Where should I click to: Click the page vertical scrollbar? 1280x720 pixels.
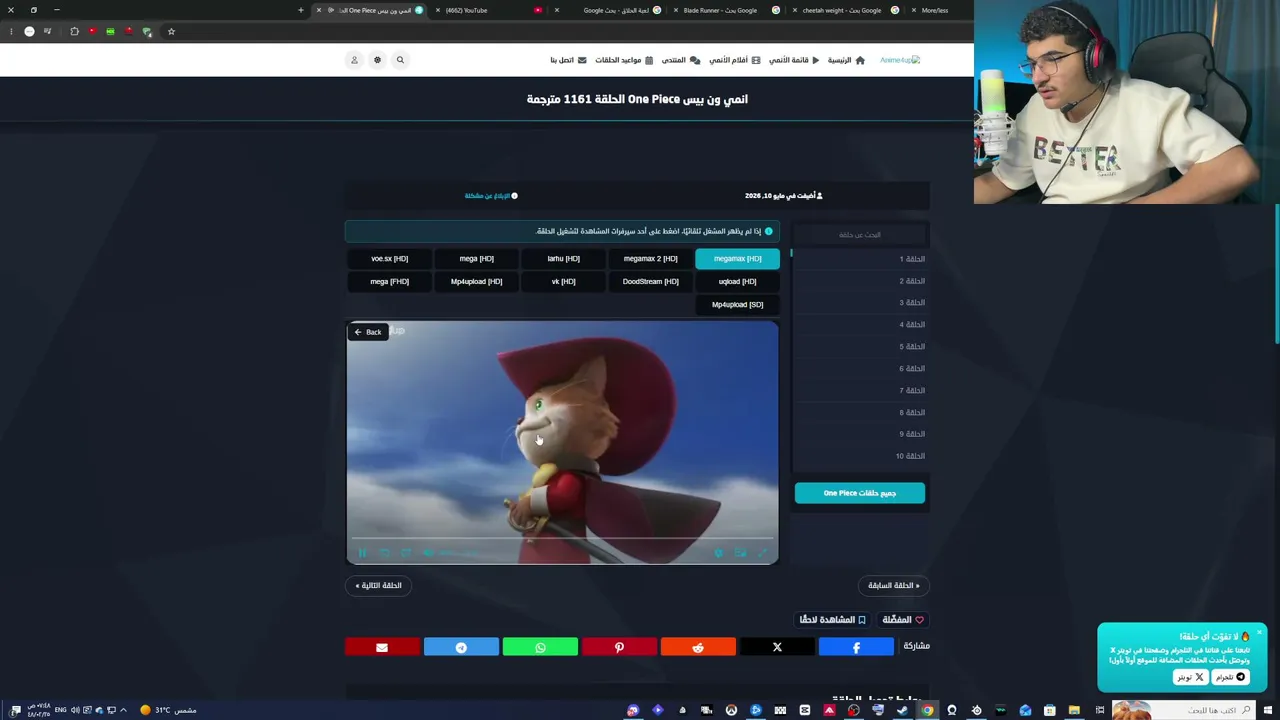click(x=1277, y=275)
